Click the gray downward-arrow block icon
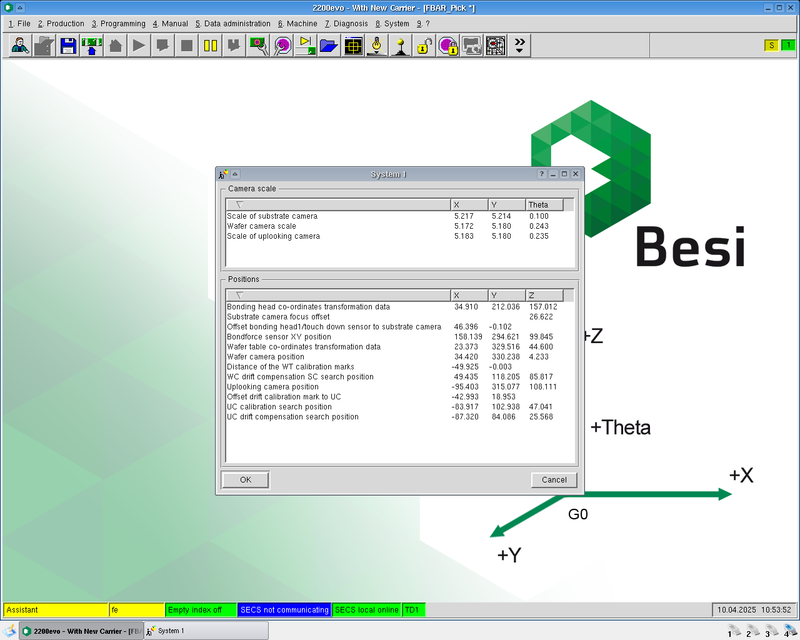The image size is (800, 640). point(234,45)
